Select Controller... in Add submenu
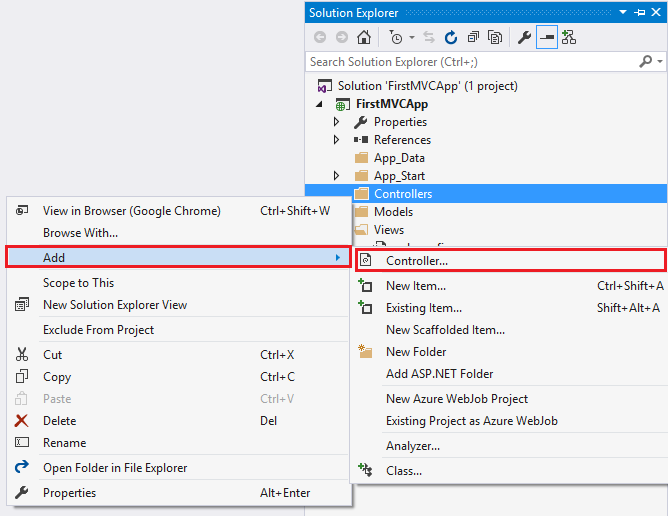Image resolution: width=668 pixels, height=516 pixels. (510, 260)
